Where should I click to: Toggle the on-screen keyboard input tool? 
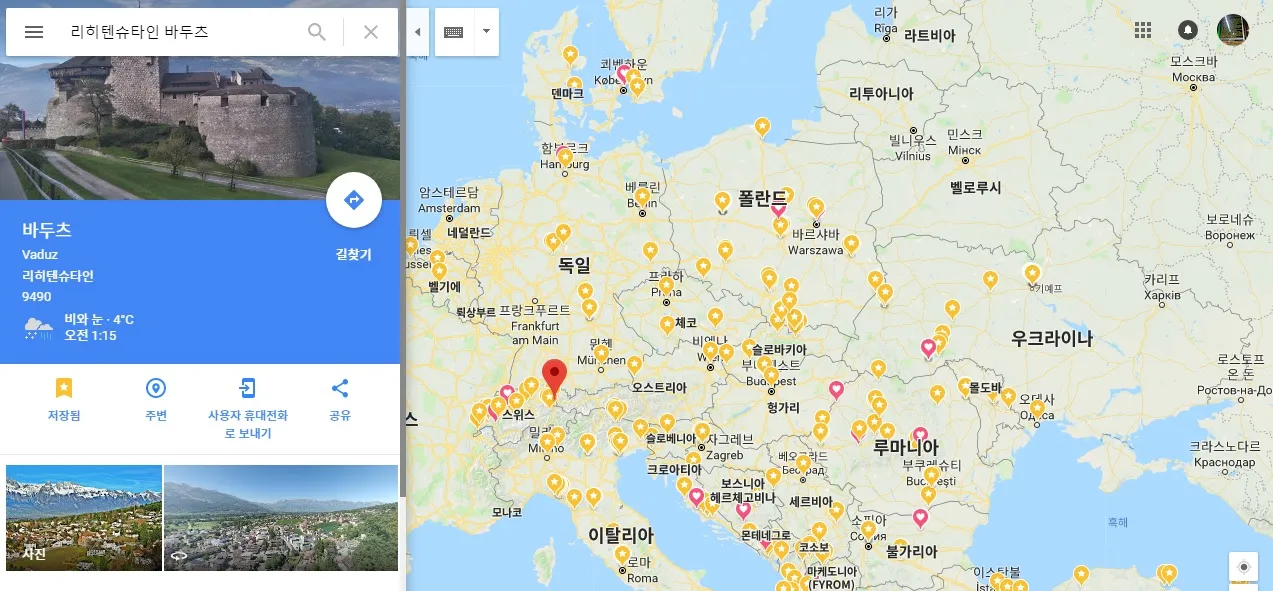point(454,32)
